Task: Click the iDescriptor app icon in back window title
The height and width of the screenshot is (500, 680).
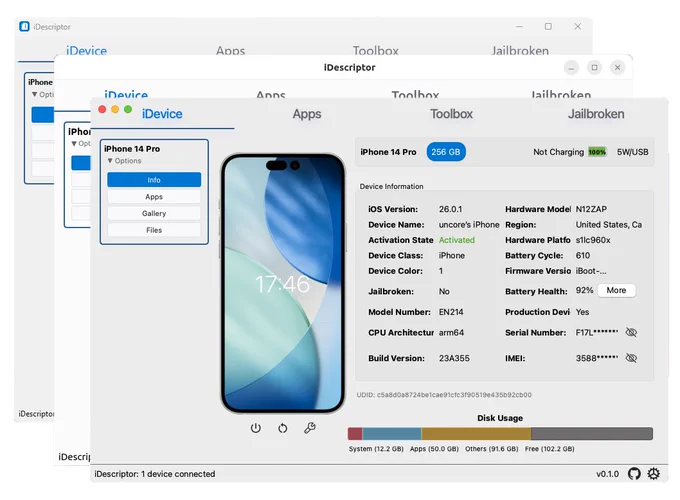Action: click(x=24, y=26)
